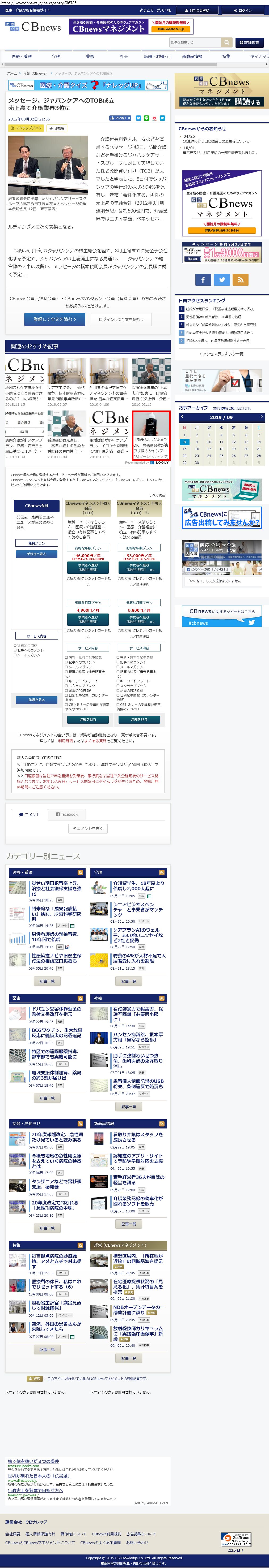Viewport: 269px width, 1568px height.
Task: Open headline BCGワクチン、重大な副反応
Action: (x=56, y=1033)
